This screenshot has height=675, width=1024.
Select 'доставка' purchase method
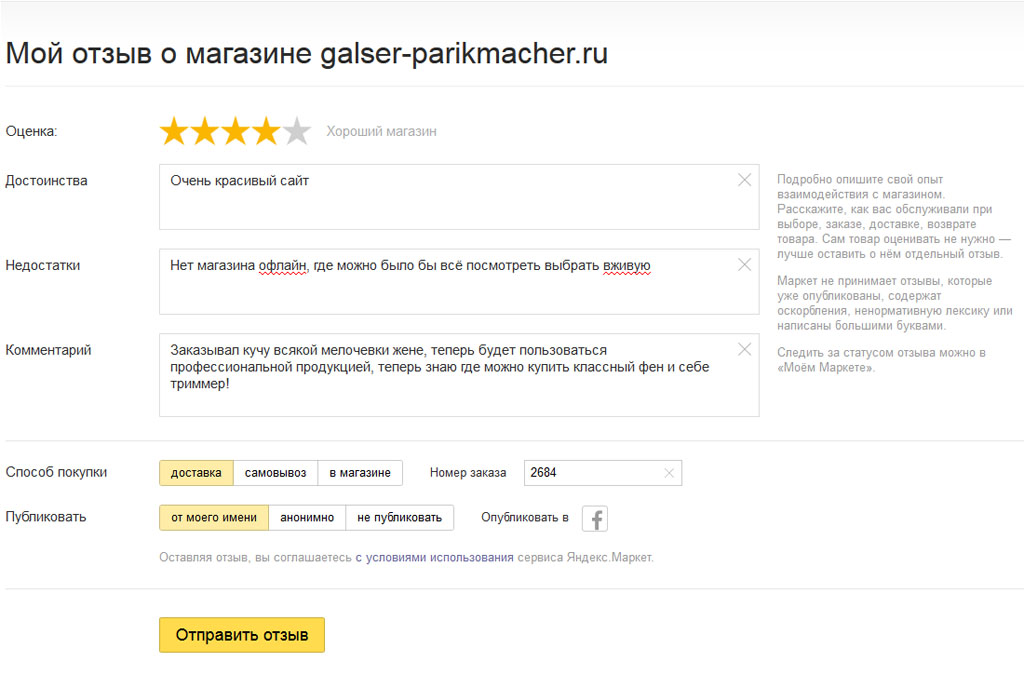(x=196, y=473)
